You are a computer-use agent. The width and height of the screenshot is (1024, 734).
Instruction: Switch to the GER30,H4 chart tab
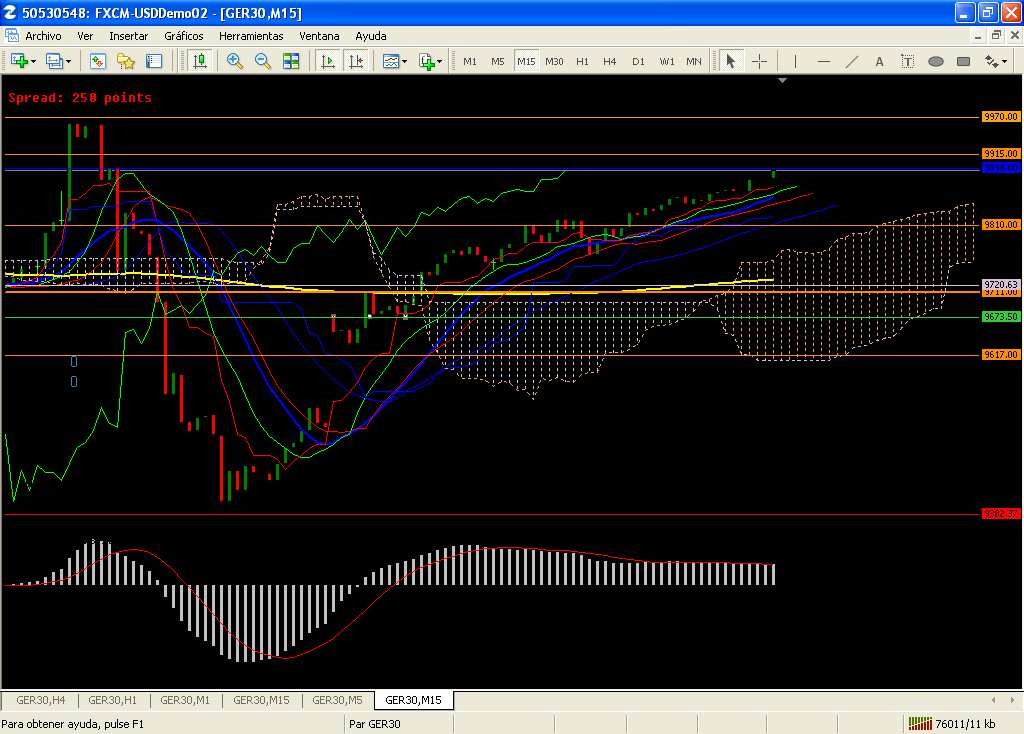click(x=41, y=700)
